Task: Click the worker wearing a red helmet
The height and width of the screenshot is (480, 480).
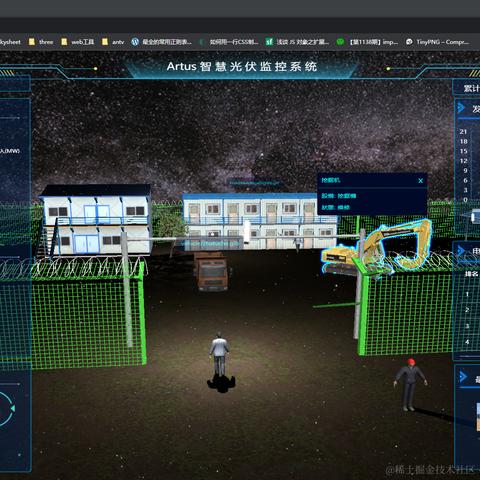Action: 410,384
